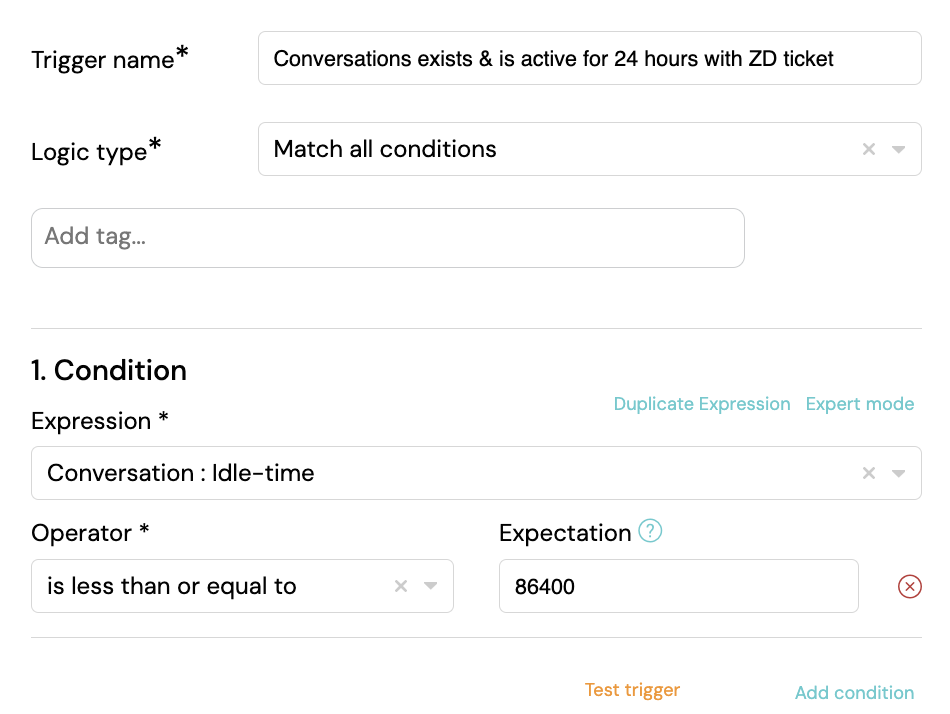The height and width of the screenshot is (714, 950).
Task: Click the Expectation label text
Action: [x=565, y=533]
